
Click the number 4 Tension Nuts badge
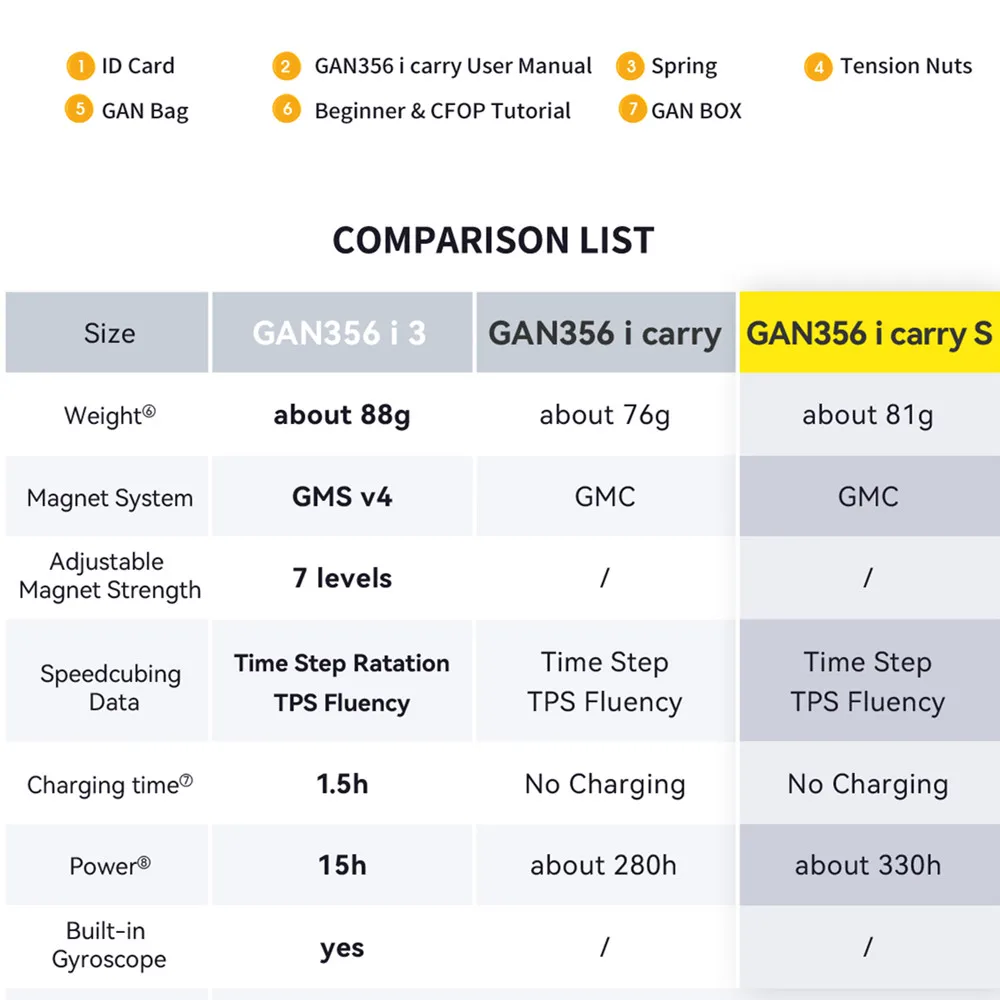[818, 67]
